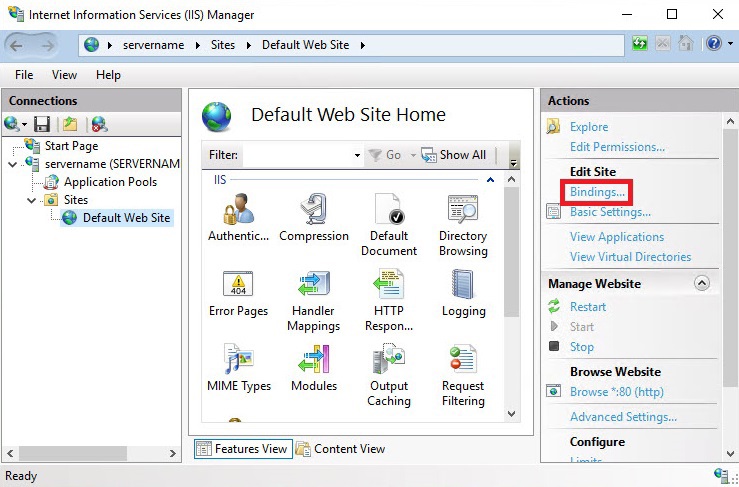Collapse the Manage Website section

click(702, 283)
